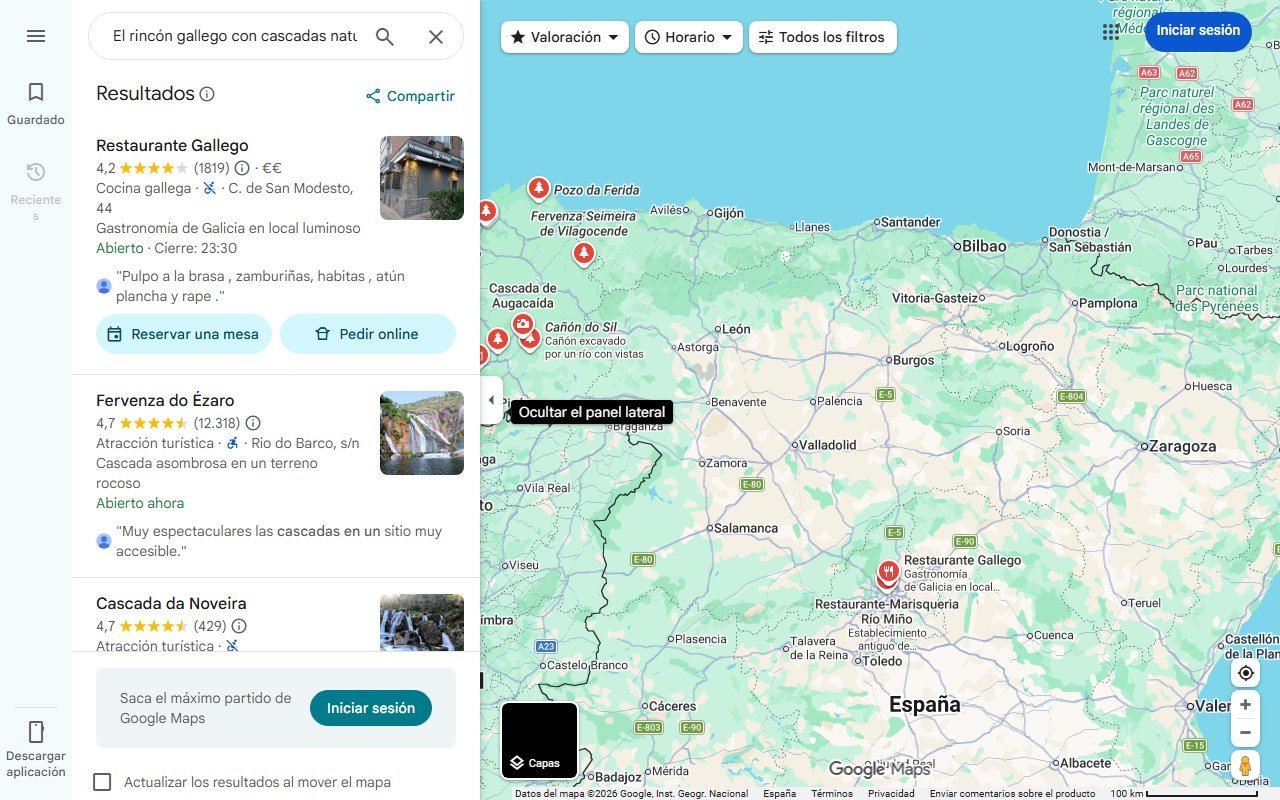Open Todos los filtros options

click(x=822, y=36)
